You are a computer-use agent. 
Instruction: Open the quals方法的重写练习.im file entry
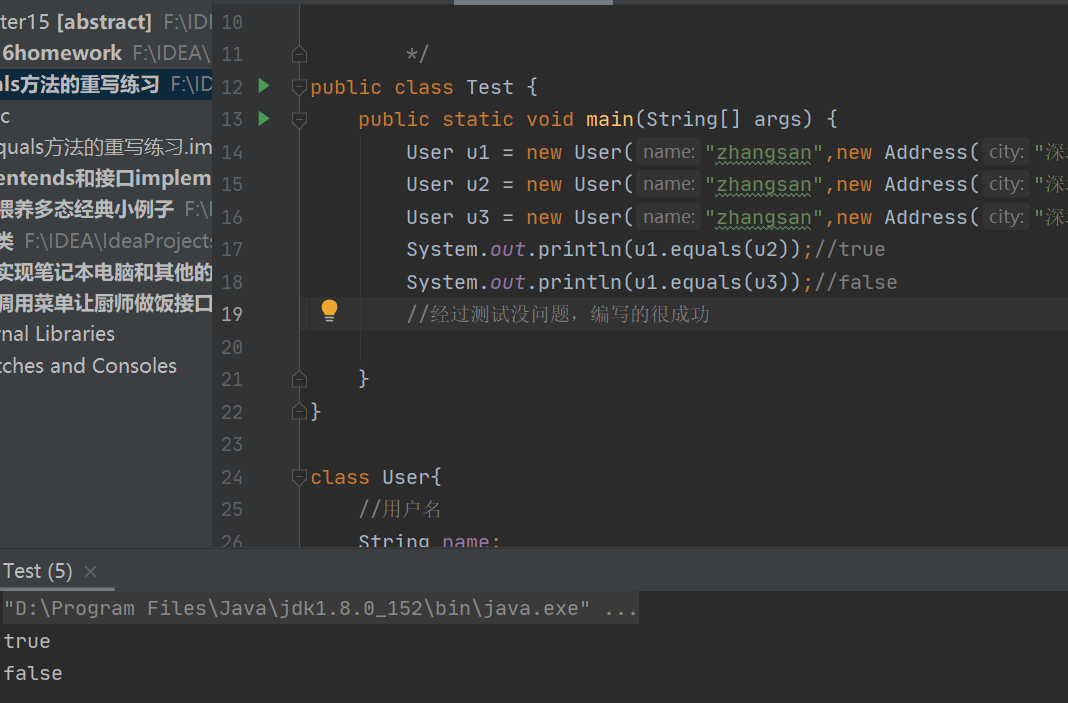coord(106,146)
